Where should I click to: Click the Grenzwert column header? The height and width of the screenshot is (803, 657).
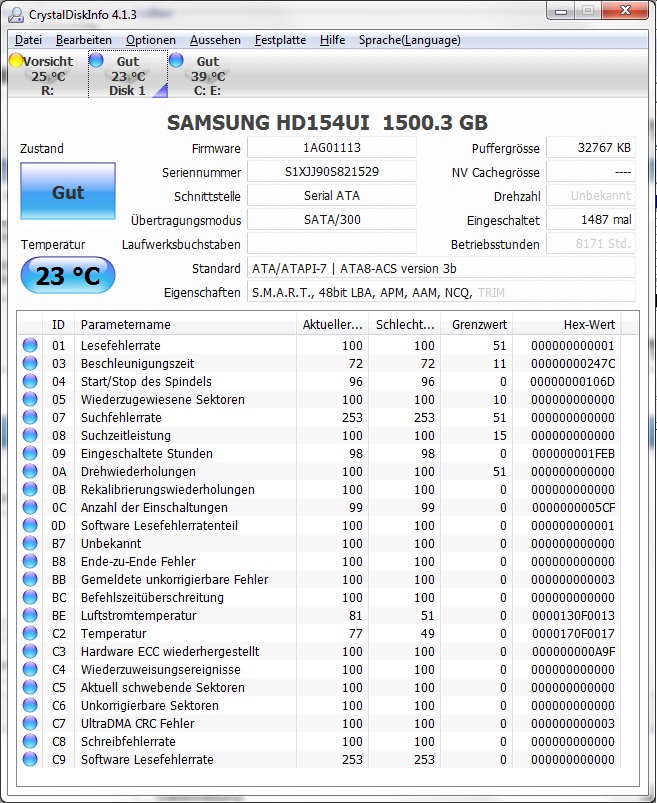477,325
